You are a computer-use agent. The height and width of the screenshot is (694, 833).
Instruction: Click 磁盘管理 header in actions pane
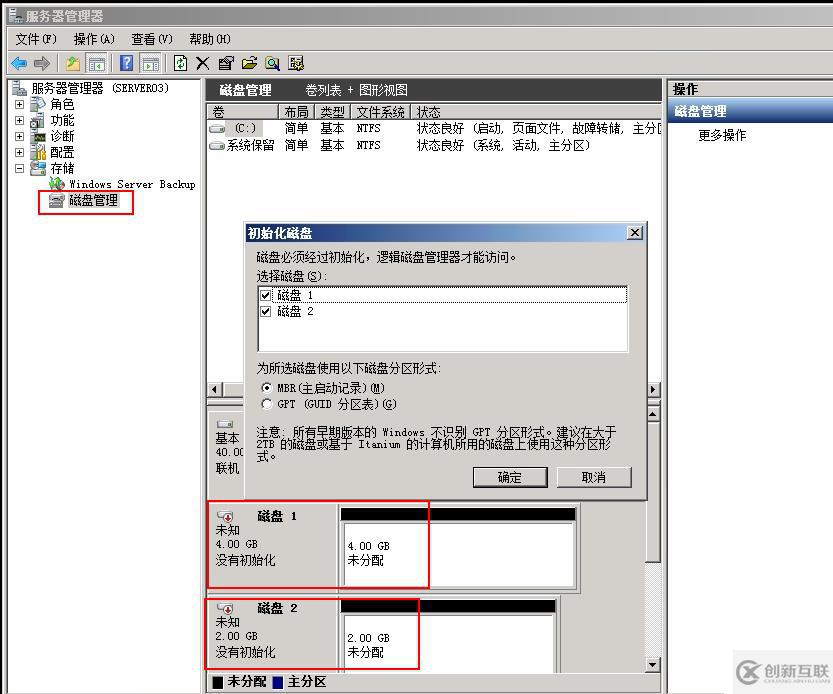(x=750, y=112)
